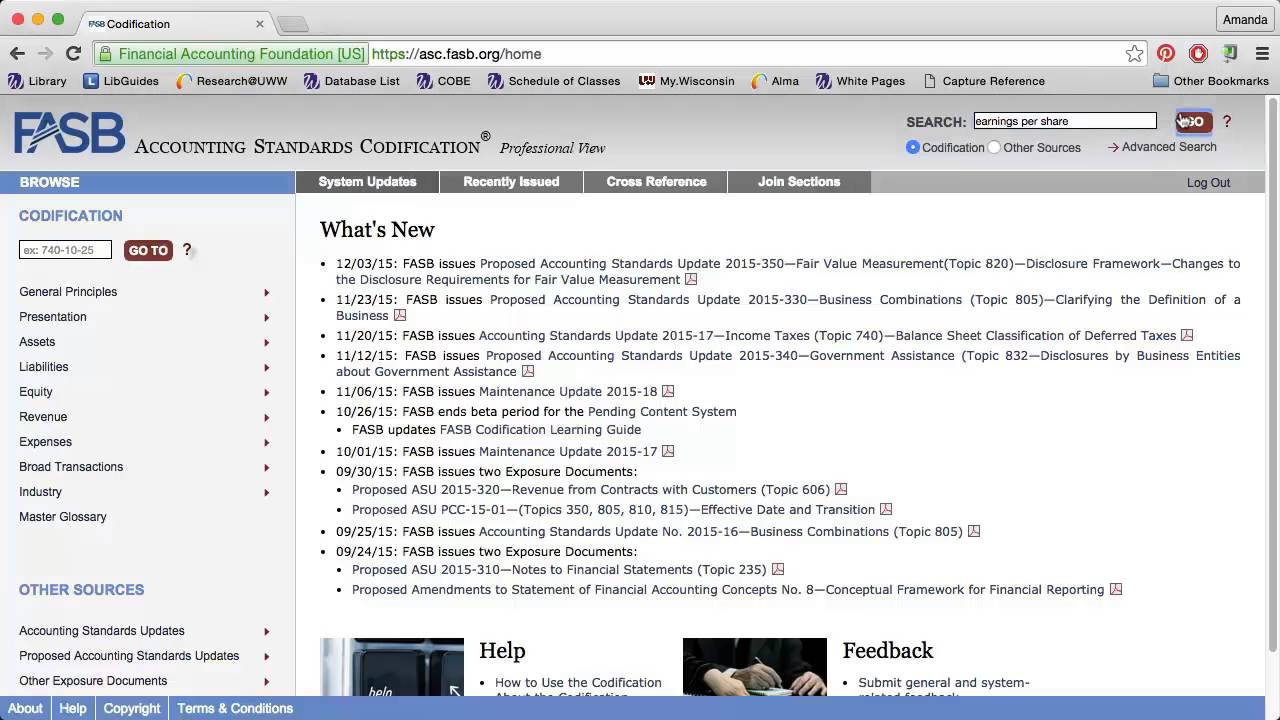The width and height of the screenshot is (1280, 720).
Task: Click help question mark next to GO TO
Action: tap(186, 250)
